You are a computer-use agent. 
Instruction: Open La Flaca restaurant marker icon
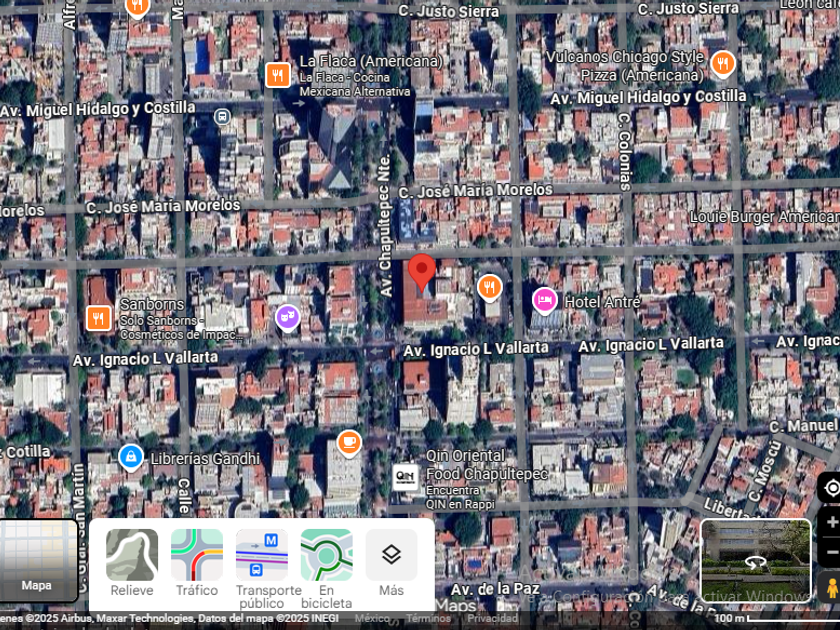[278, 75]
